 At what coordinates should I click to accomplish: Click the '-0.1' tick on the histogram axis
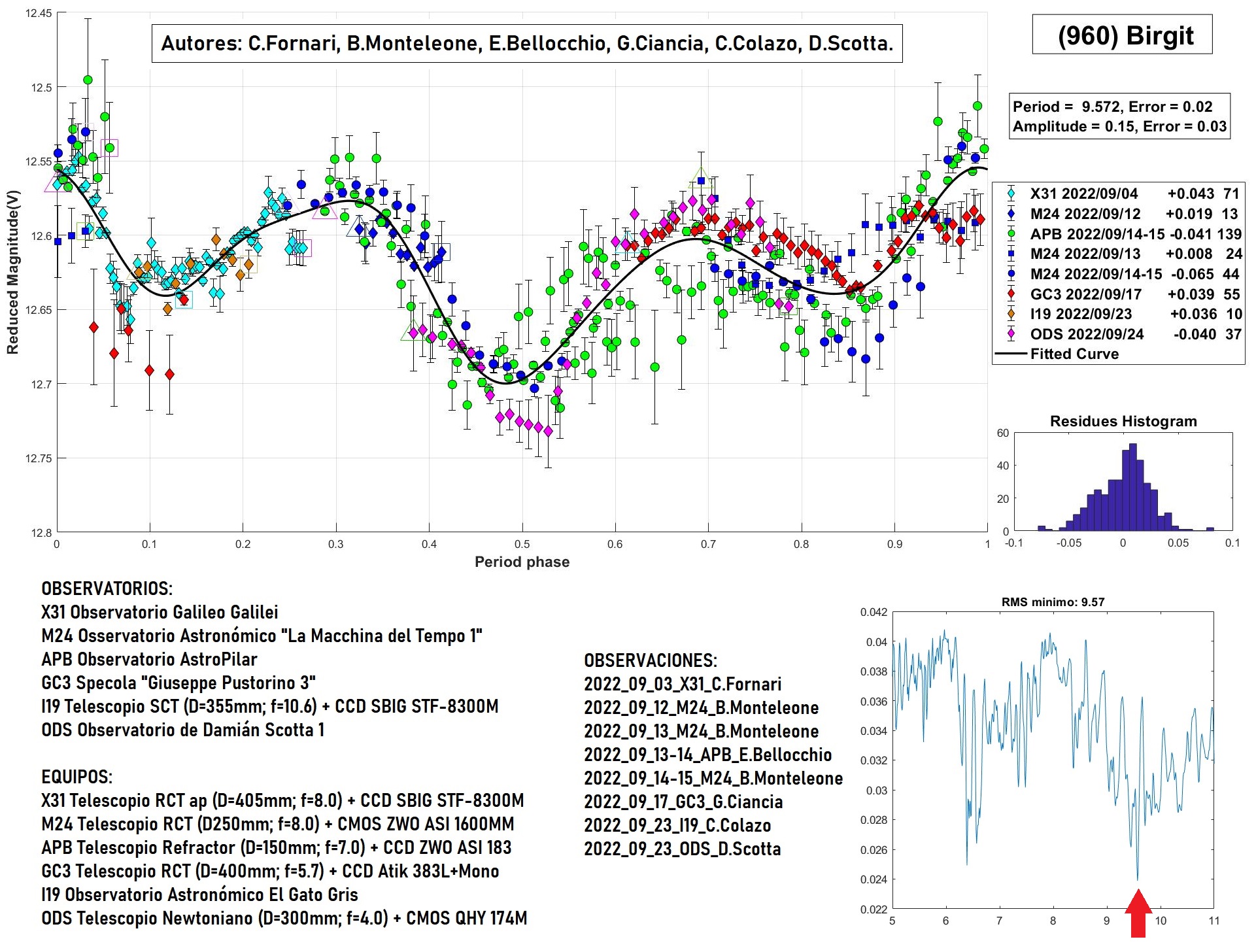pos(1013,543)
